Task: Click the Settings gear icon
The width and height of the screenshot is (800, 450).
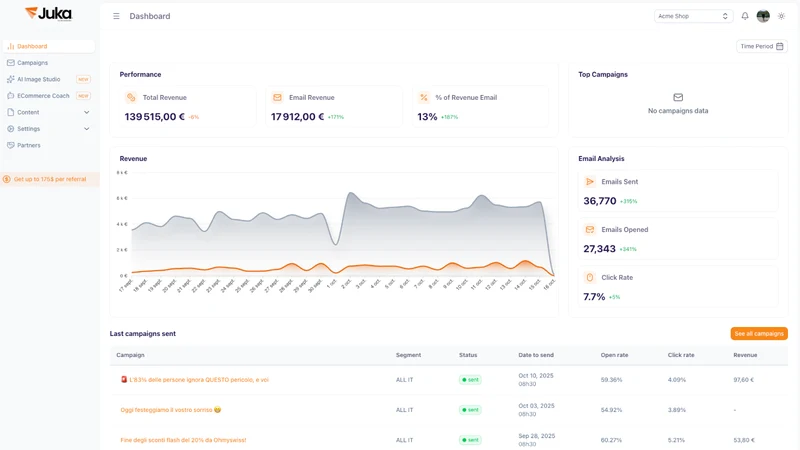Action: [x=11, y=129]
